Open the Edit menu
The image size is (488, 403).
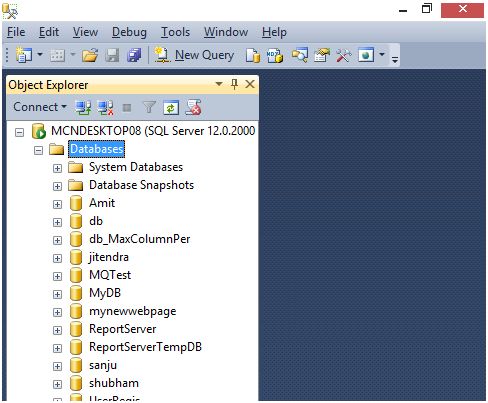click(x=49, y=32)
